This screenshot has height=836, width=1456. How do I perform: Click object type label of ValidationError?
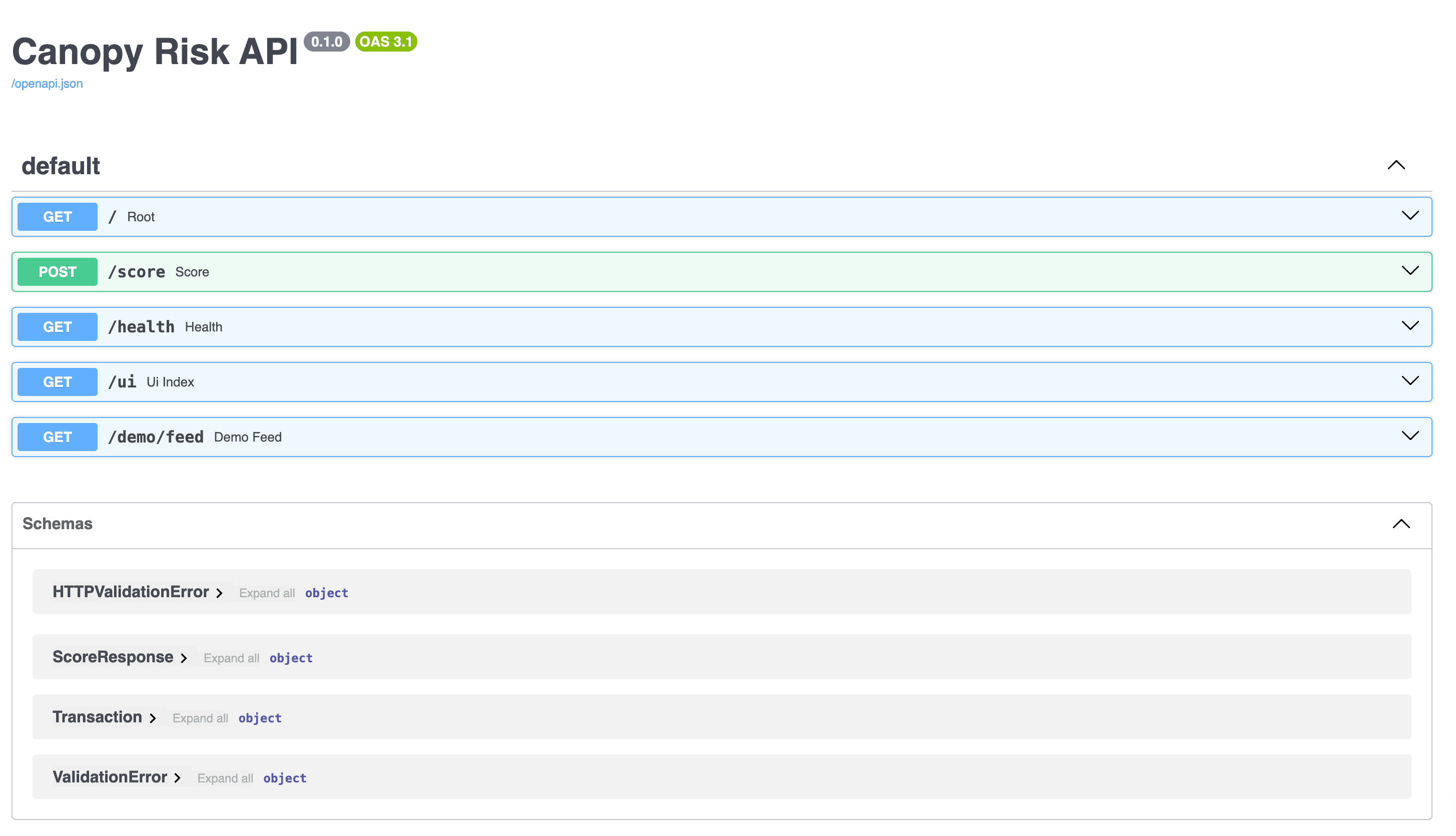click(x=285, y=778)
